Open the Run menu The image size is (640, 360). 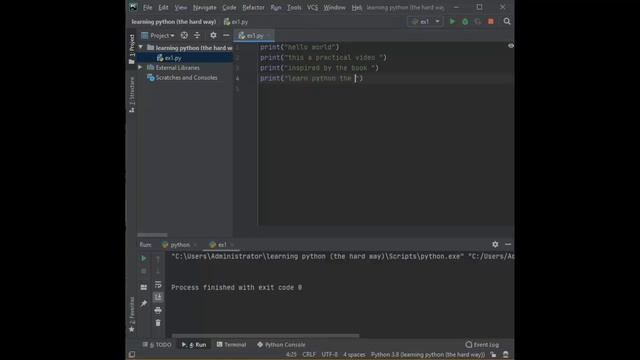click(x=276, y=7)
